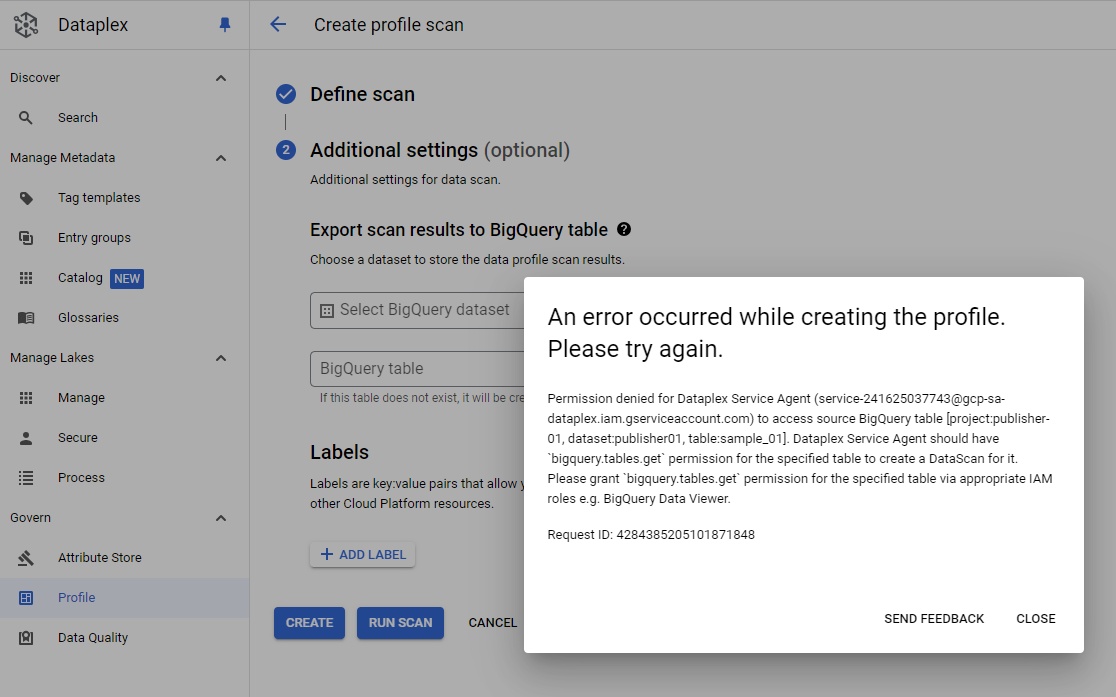
Task: Click the Secure person icon
Action: pos(26,438)
